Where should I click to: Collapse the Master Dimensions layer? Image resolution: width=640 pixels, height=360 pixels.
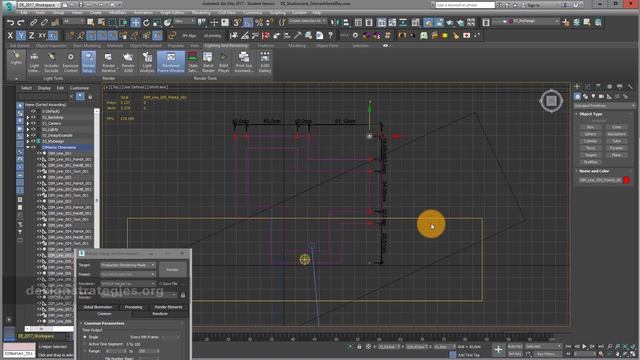click(x=28, y=147)
